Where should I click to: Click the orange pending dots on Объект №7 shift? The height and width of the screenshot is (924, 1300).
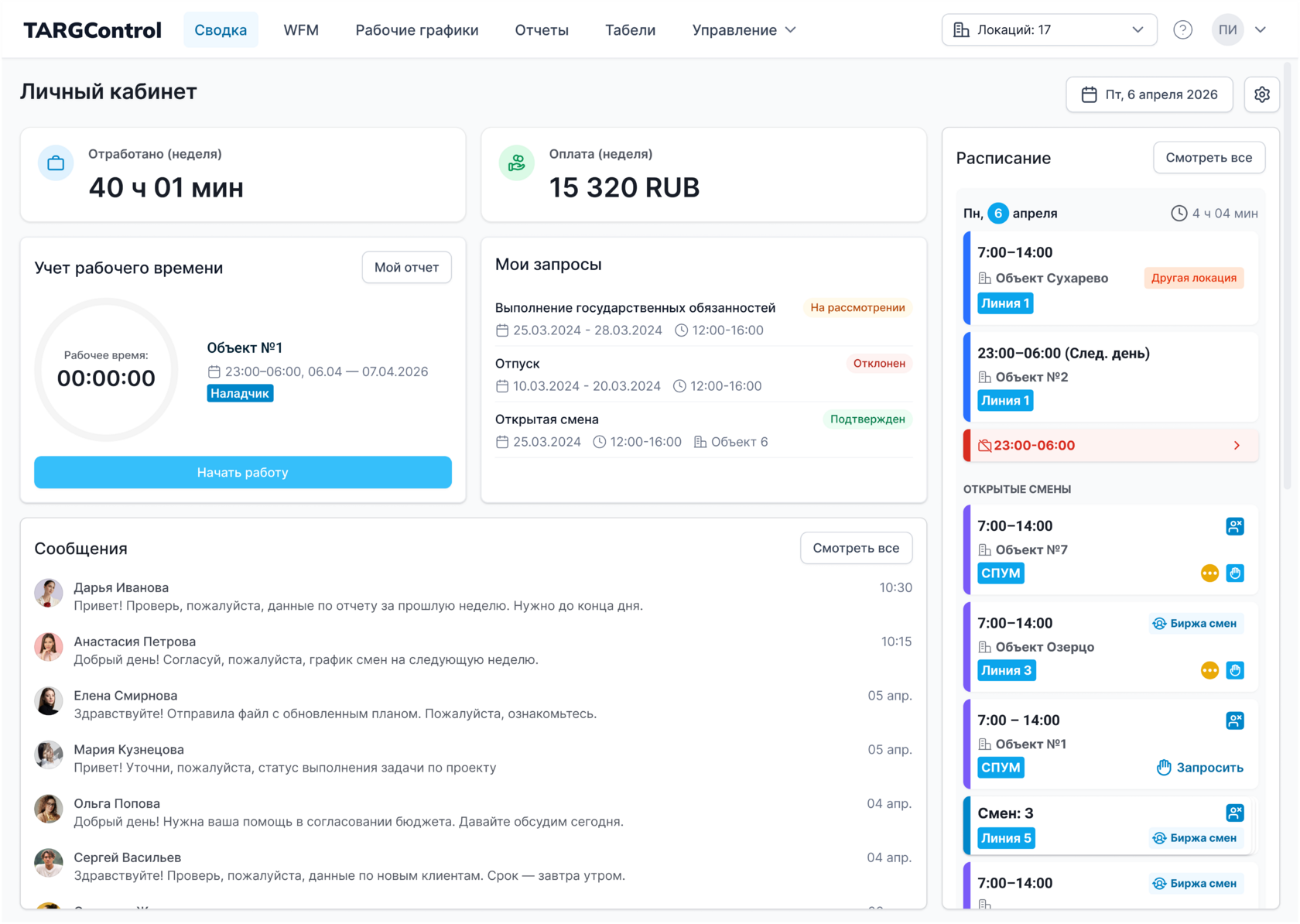(x=1209, y=573)
